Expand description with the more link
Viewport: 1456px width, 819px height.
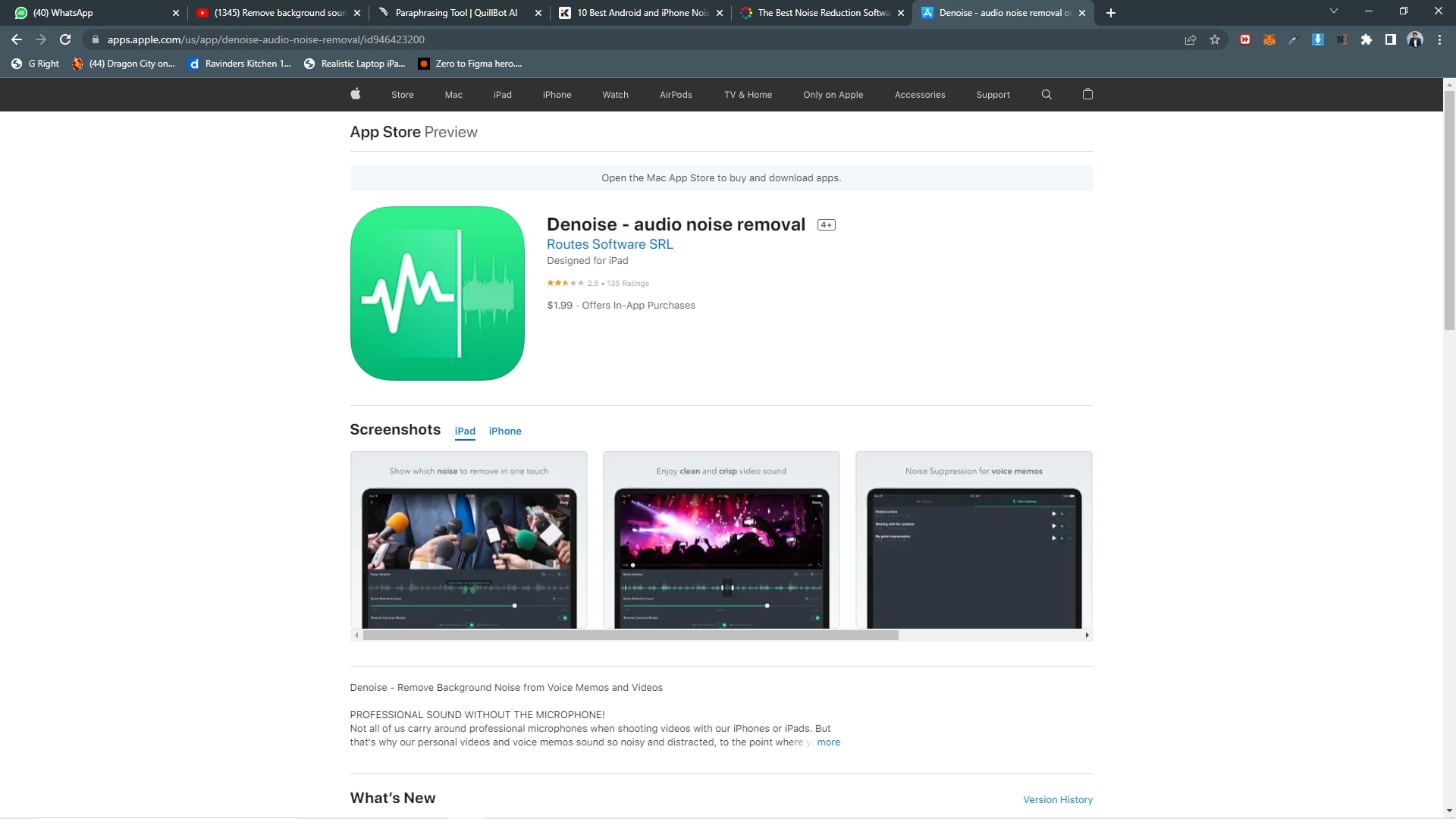pos(828,742)
